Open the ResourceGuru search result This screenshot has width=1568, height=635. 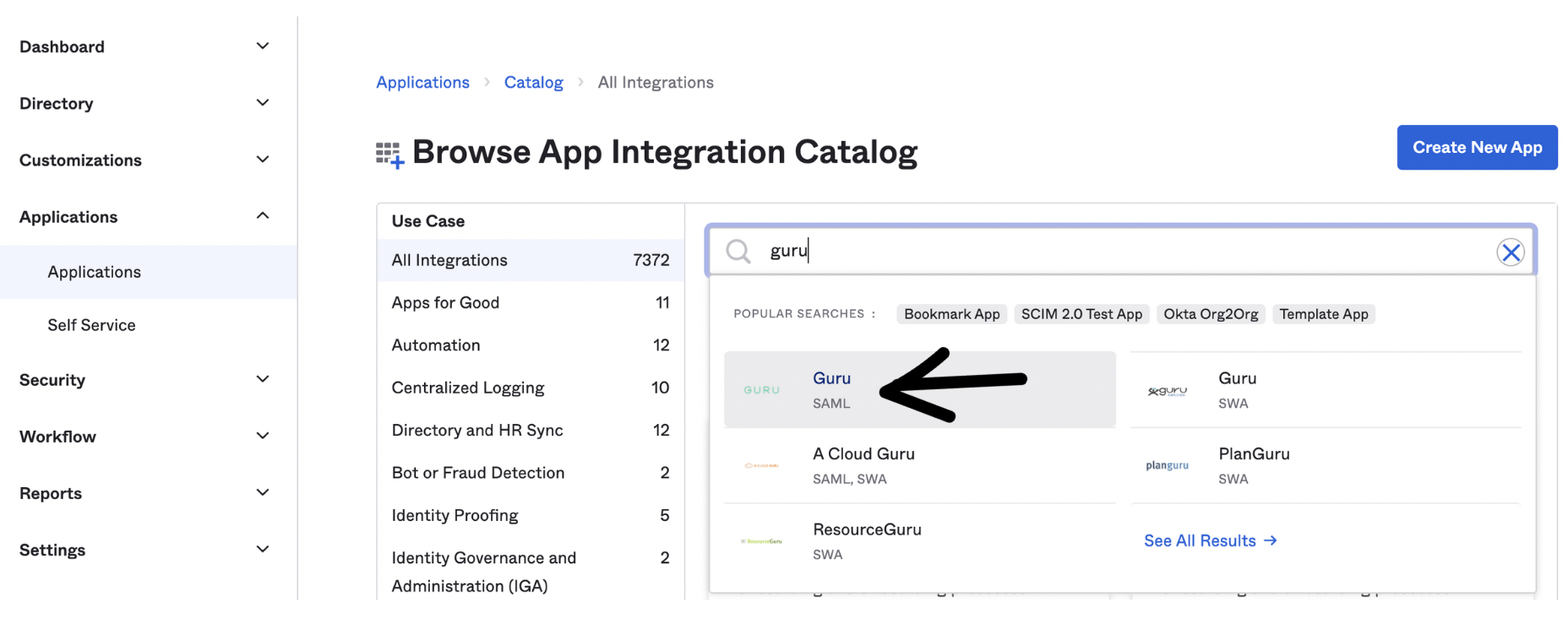[x=920, y=541]
